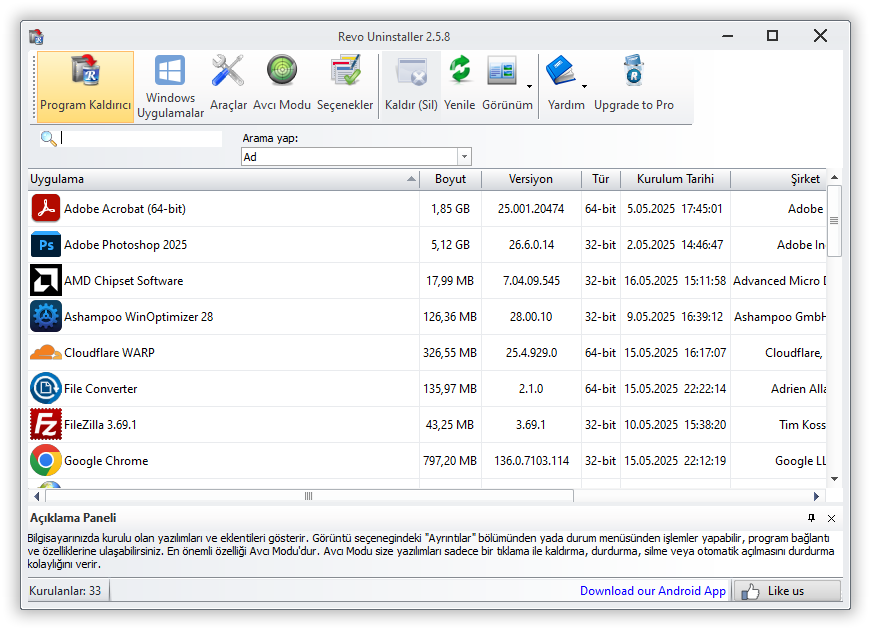Screen dimensions: 871x630
Task: Sort by Kurulum Tarihi column
Action: [x=675, y=179]
